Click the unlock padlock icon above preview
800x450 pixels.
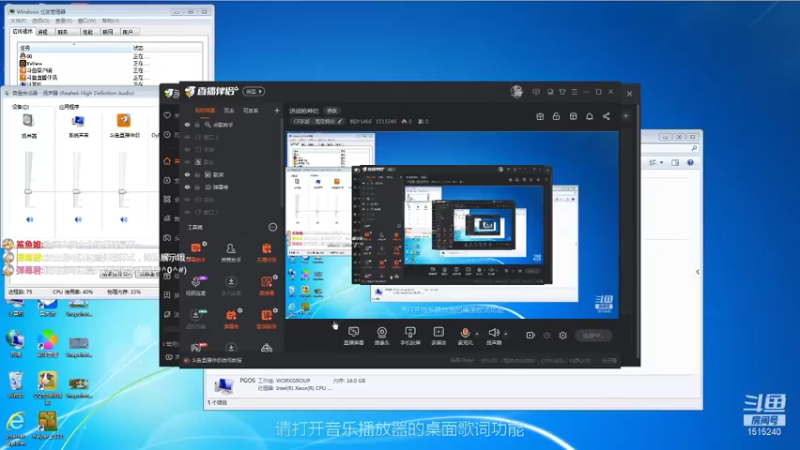(556, 116)
